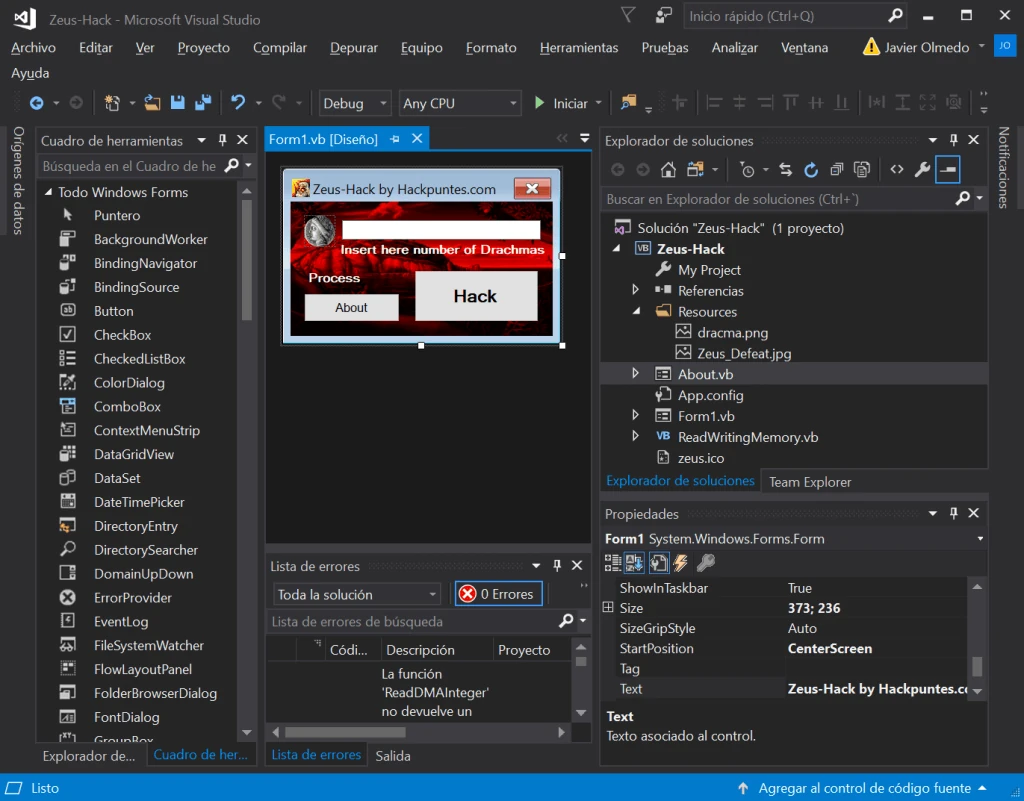The height and width of the screenshot is (801, 1024).
Task: Click the Undo arrow icon
Action: click(x=238, y=102)
